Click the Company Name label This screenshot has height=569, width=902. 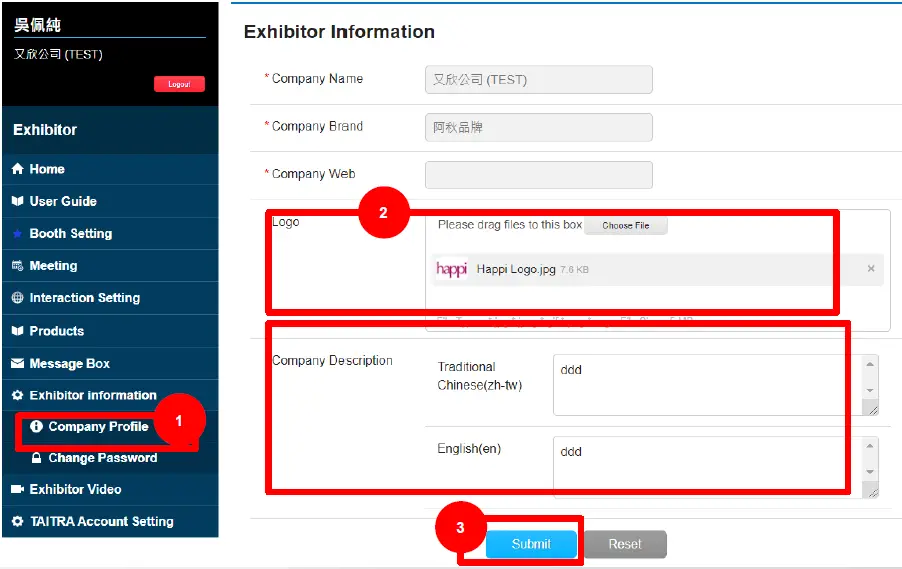317,78
